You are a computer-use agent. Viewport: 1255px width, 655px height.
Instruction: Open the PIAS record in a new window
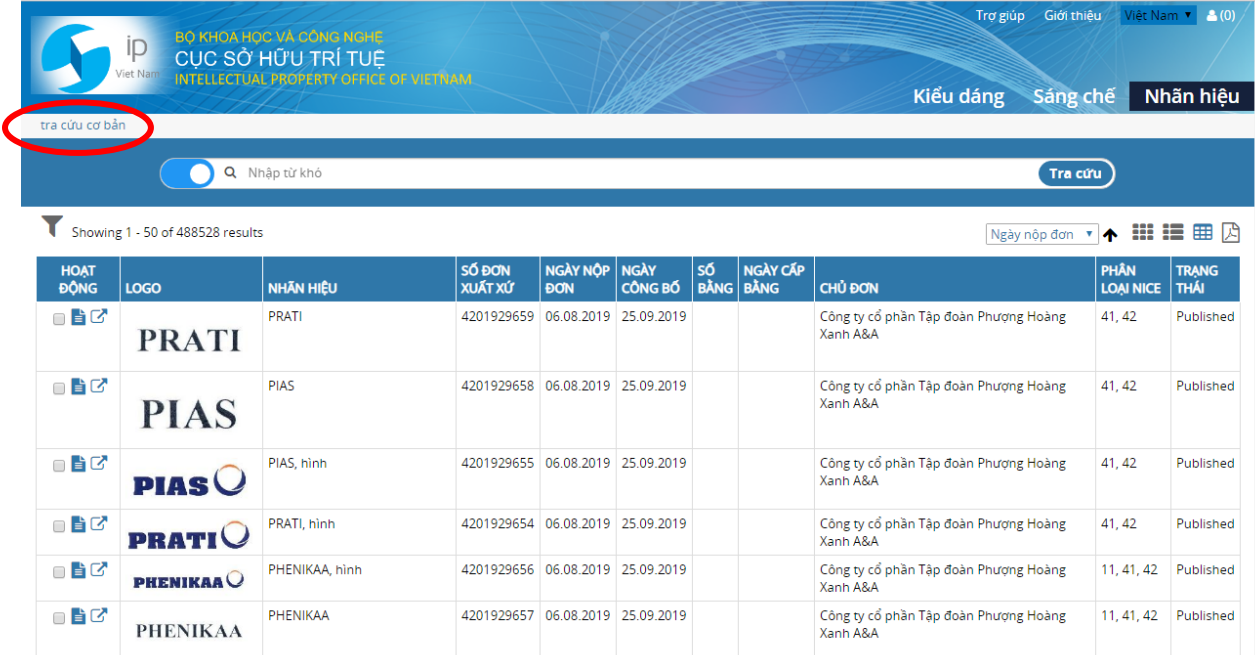[99, 386]
